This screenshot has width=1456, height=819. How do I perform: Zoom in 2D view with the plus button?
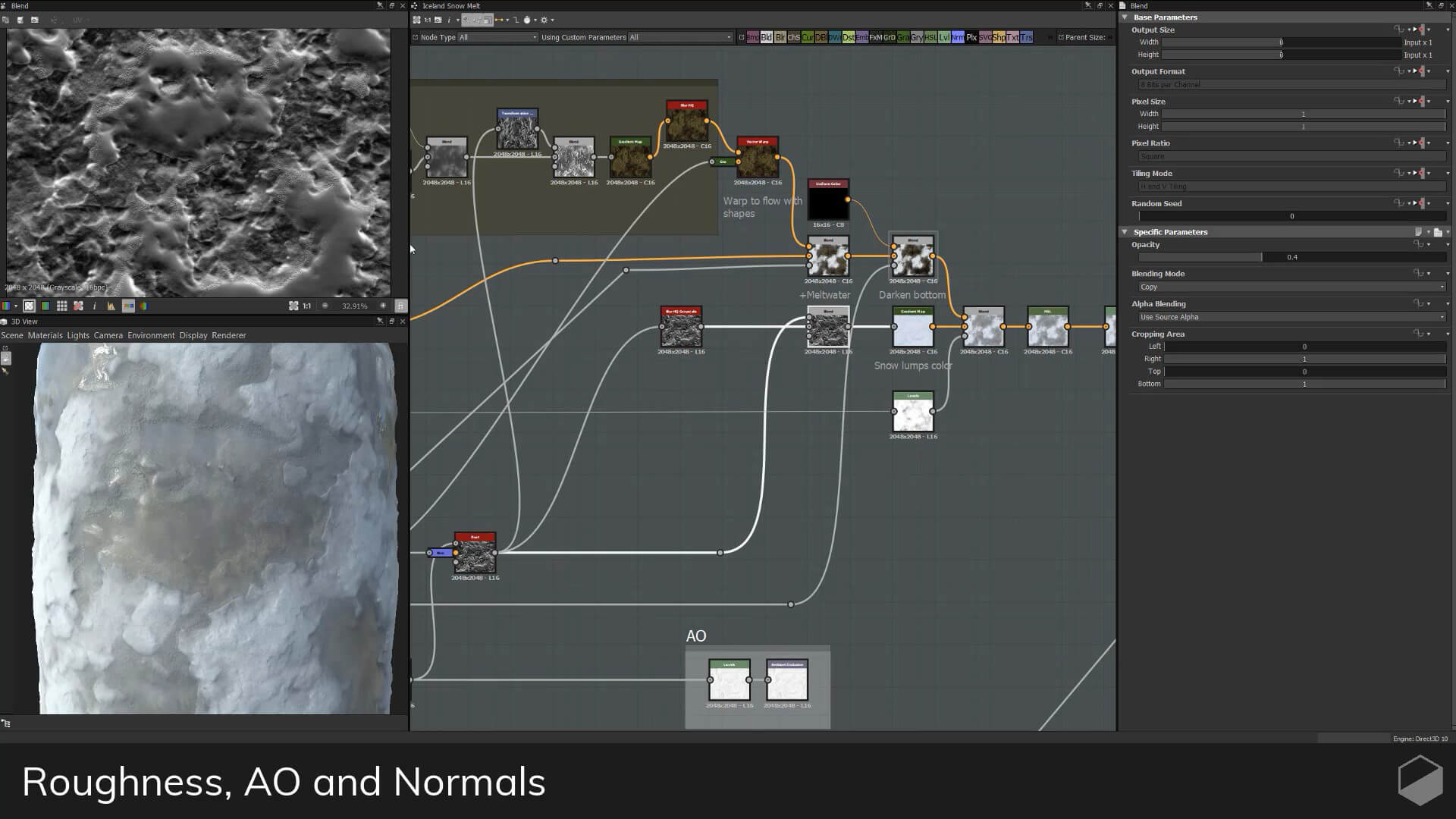[383, 306]
